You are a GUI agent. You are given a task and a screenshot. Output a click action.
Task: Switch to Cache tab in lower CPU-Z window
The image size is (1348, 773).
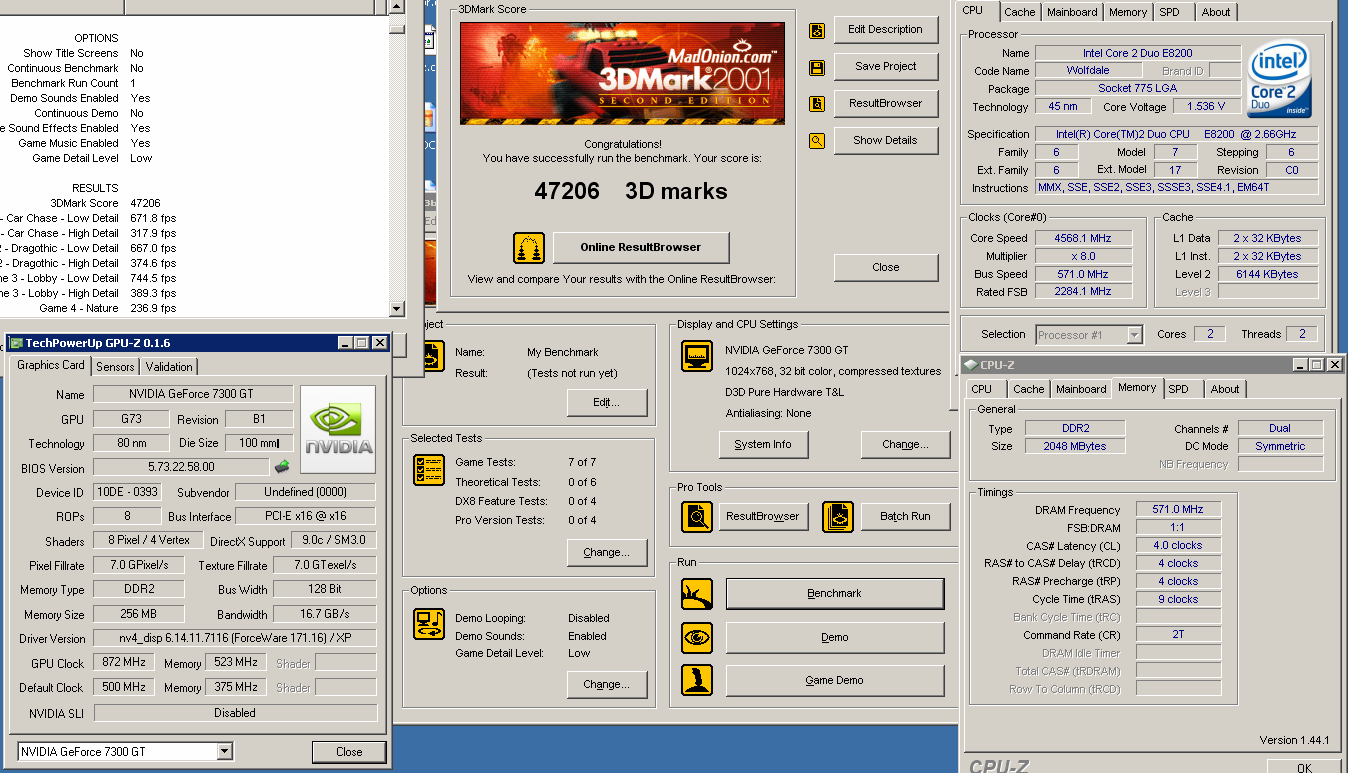[1028, 389]
